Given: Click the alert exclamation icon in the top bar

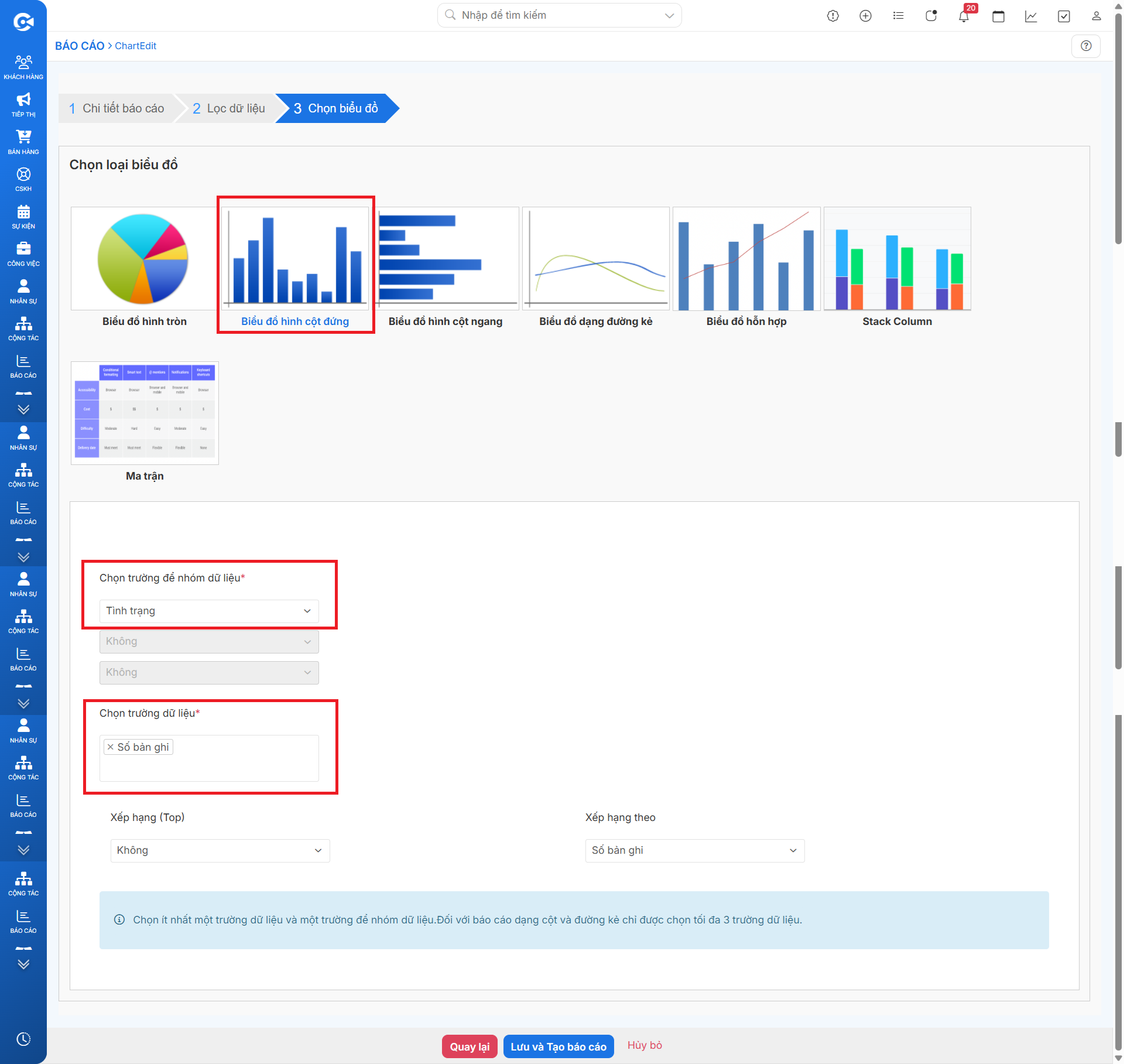Looking at the screenshot, I should [x=833, y=16].
